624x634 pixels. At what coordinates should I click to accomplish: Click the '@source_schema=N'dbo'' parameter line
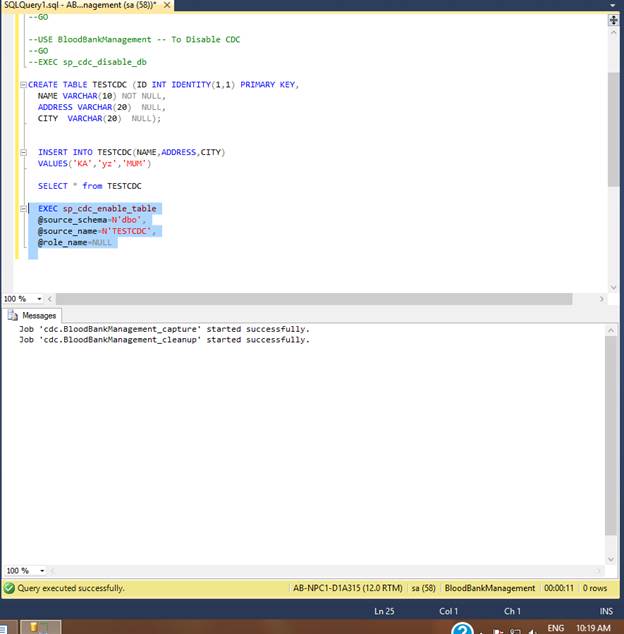pyautogui.click(x=92, y=220)
